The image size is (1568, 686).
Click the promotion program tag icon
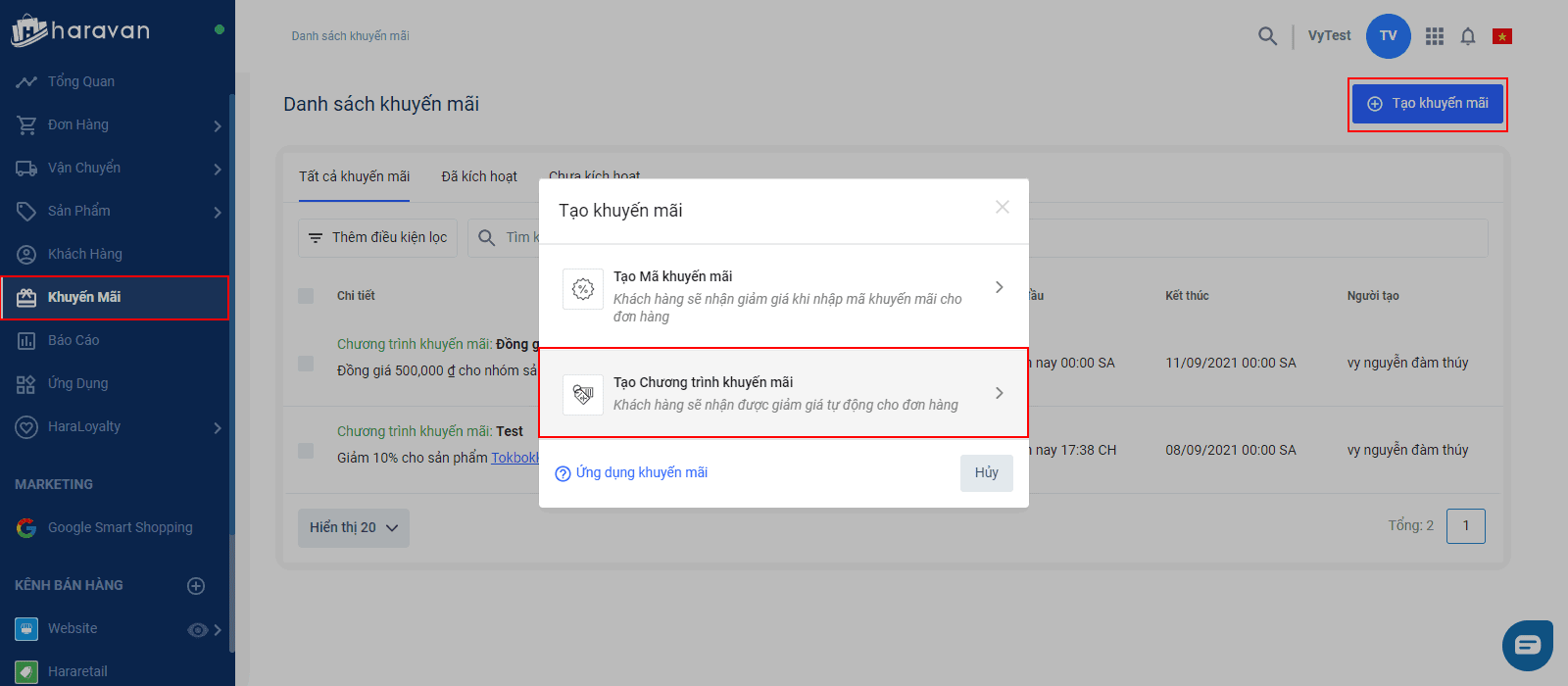(x=583, y=395)
